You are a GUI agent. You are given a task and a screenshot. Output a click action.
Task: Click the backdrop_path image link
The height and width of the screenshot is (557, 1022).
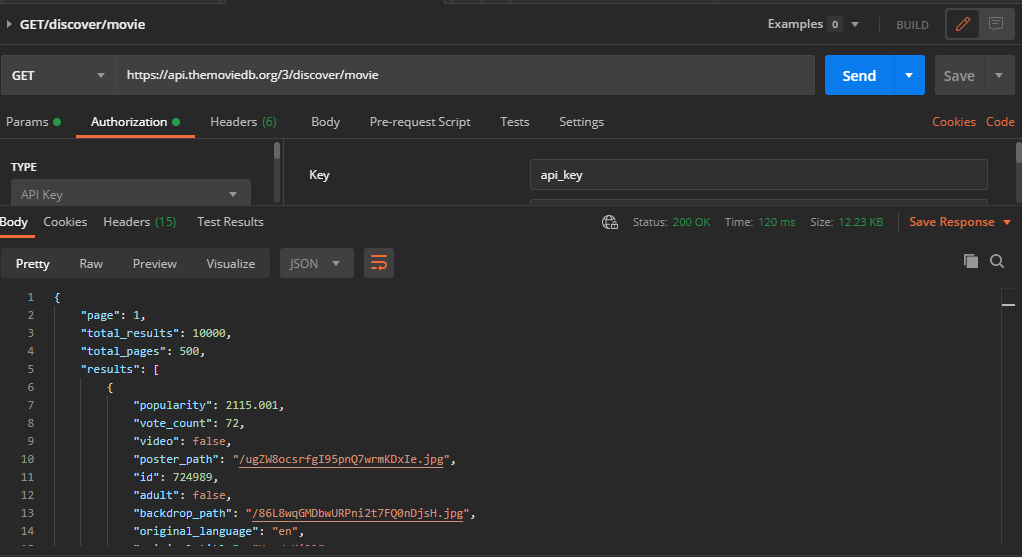click(358, 513)
